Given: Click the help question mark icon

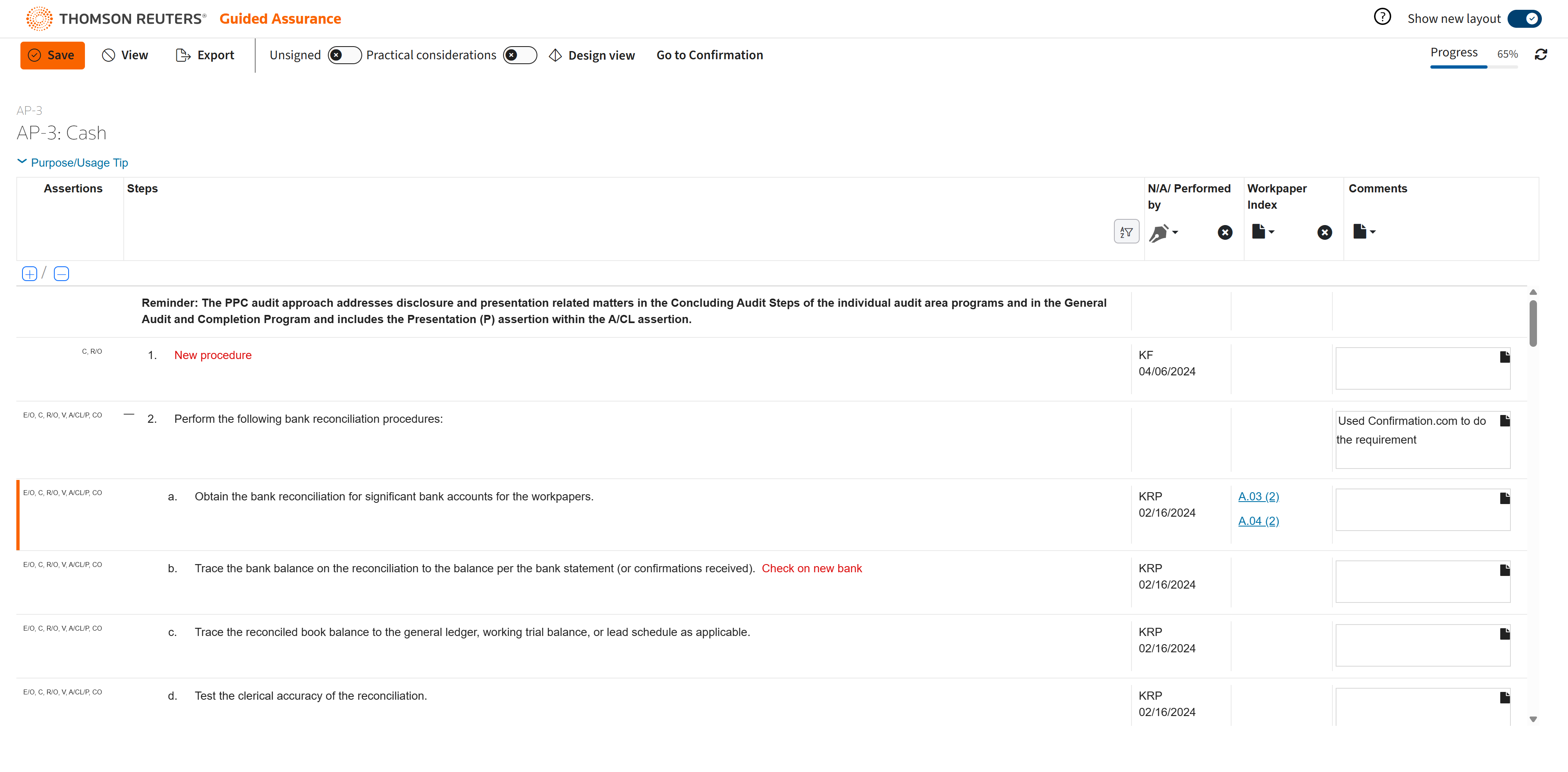Looking at the screenshot, I should (1382, 17).
